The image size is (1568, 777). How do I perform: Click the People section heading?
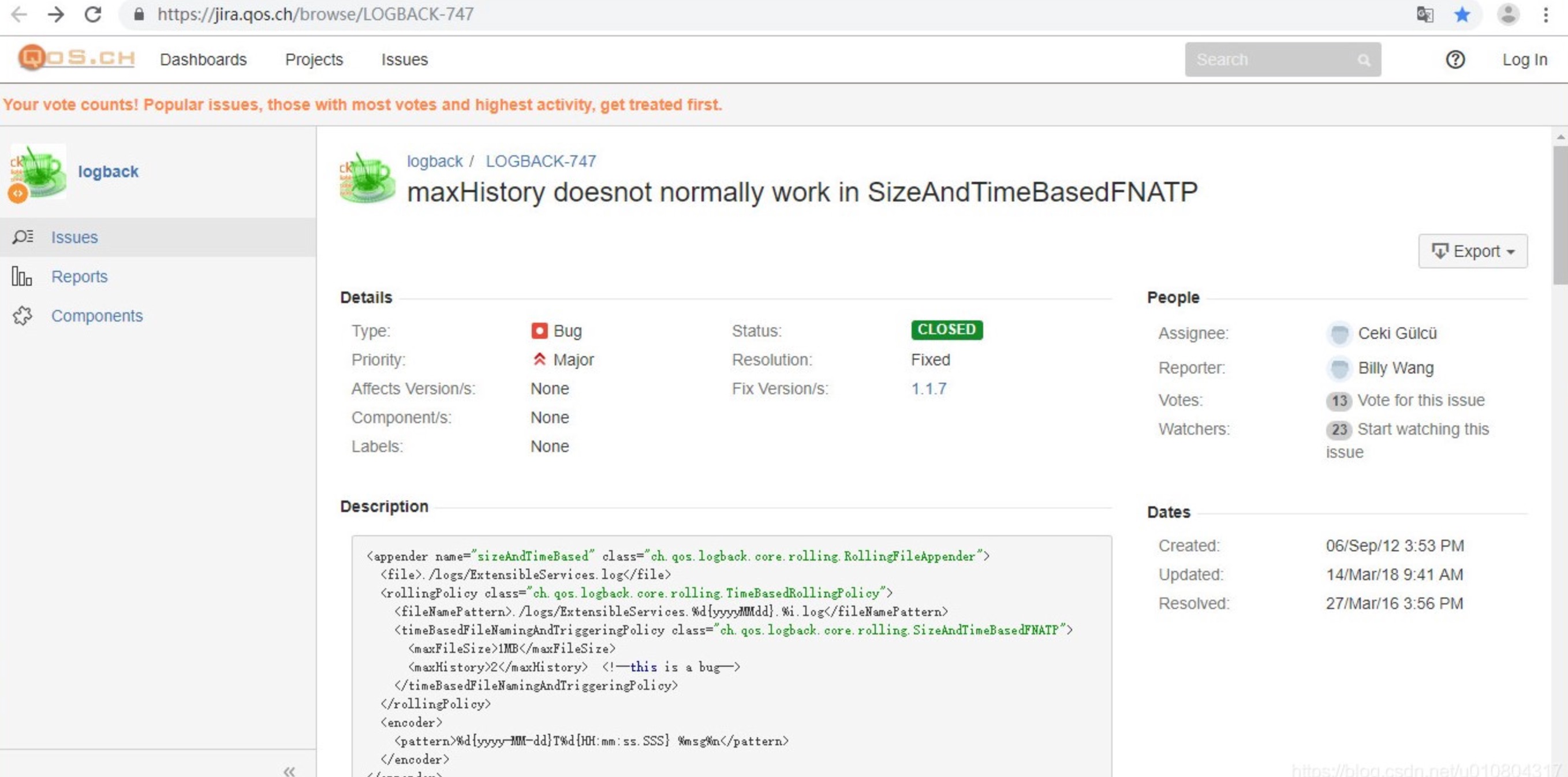coord(1173,297)
